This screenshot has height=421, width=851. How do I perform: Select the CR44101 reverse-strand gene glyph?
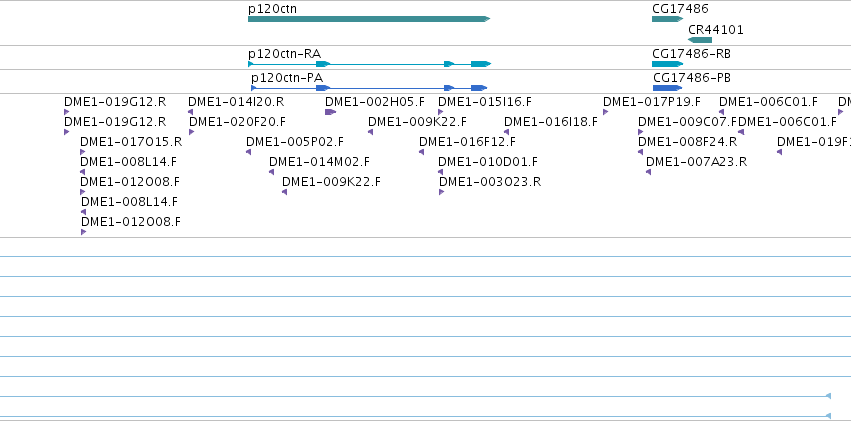pyautogui.click(x=700, y=40)
